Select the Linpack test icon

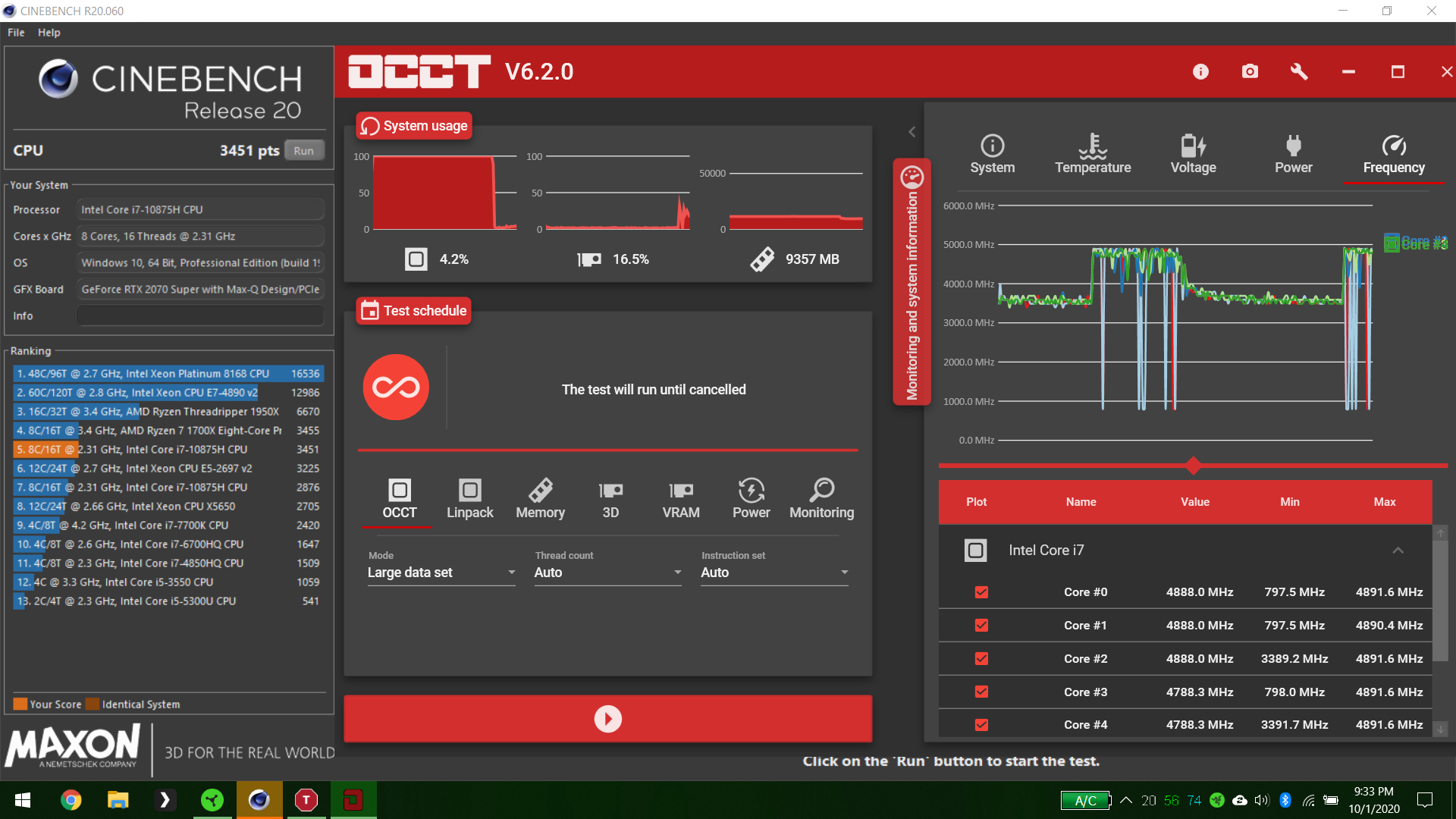(469, 498)
